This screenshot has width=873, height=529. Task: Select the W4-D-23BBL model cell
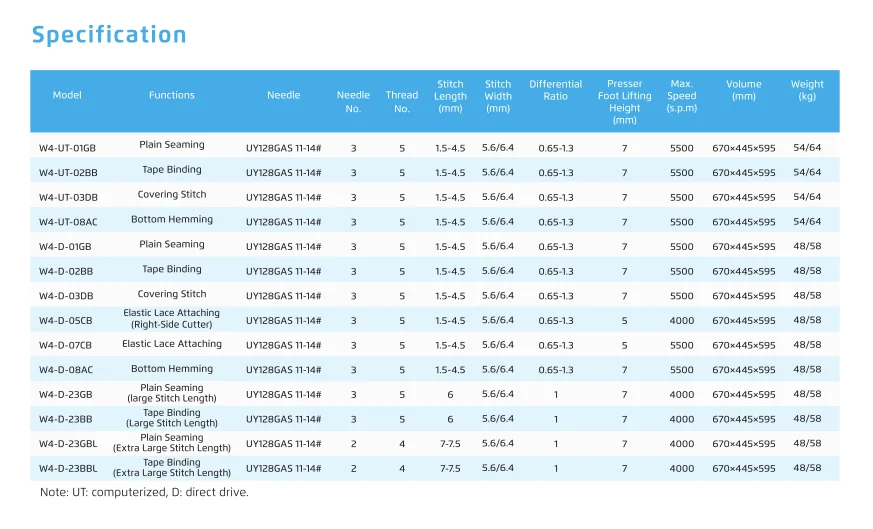69,469
